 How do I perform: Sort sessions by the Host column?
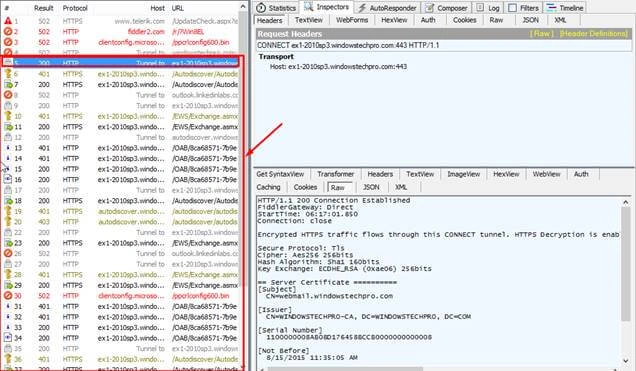click(157, 8)
